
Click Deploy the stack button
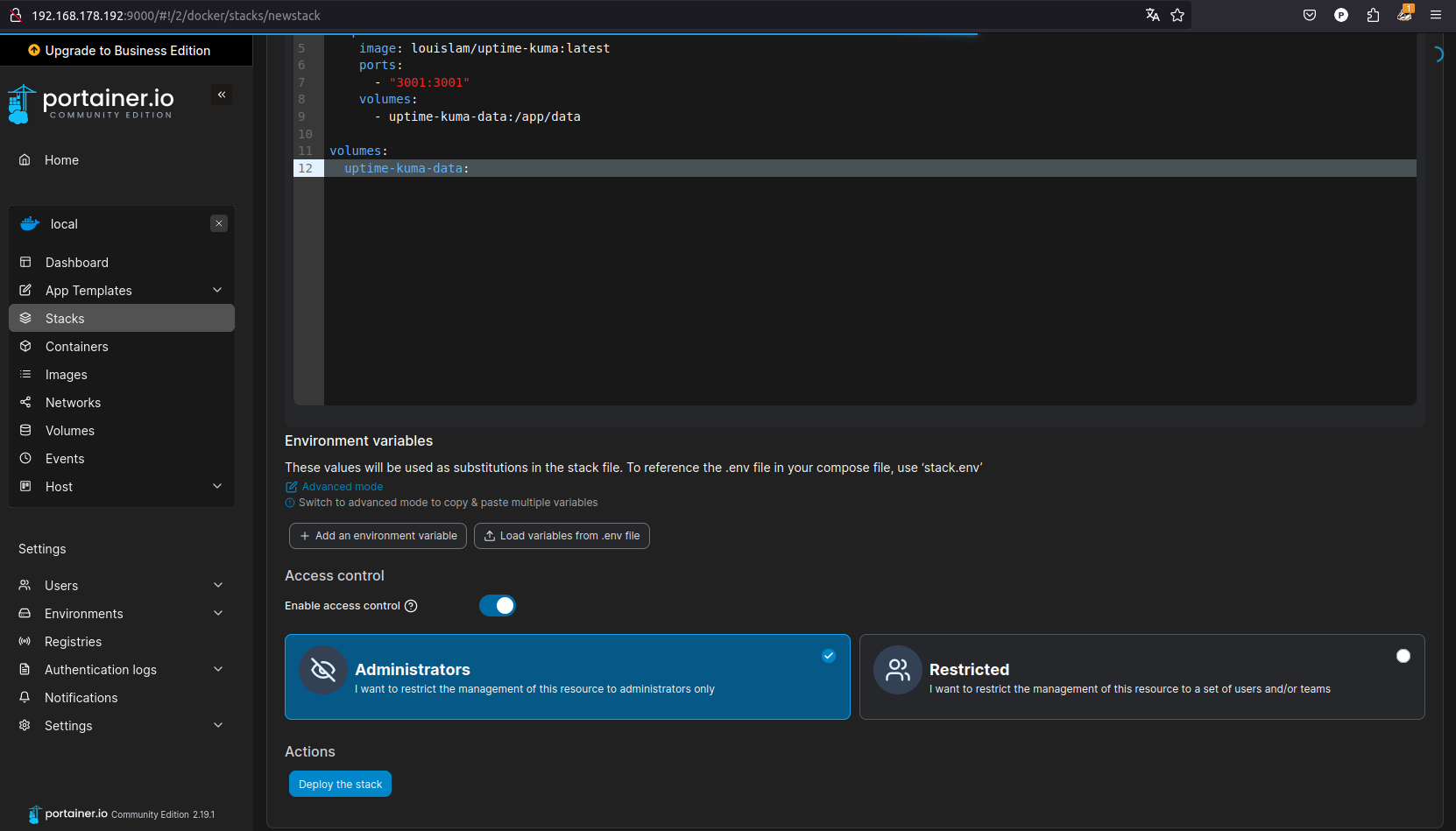pos(340,785)
